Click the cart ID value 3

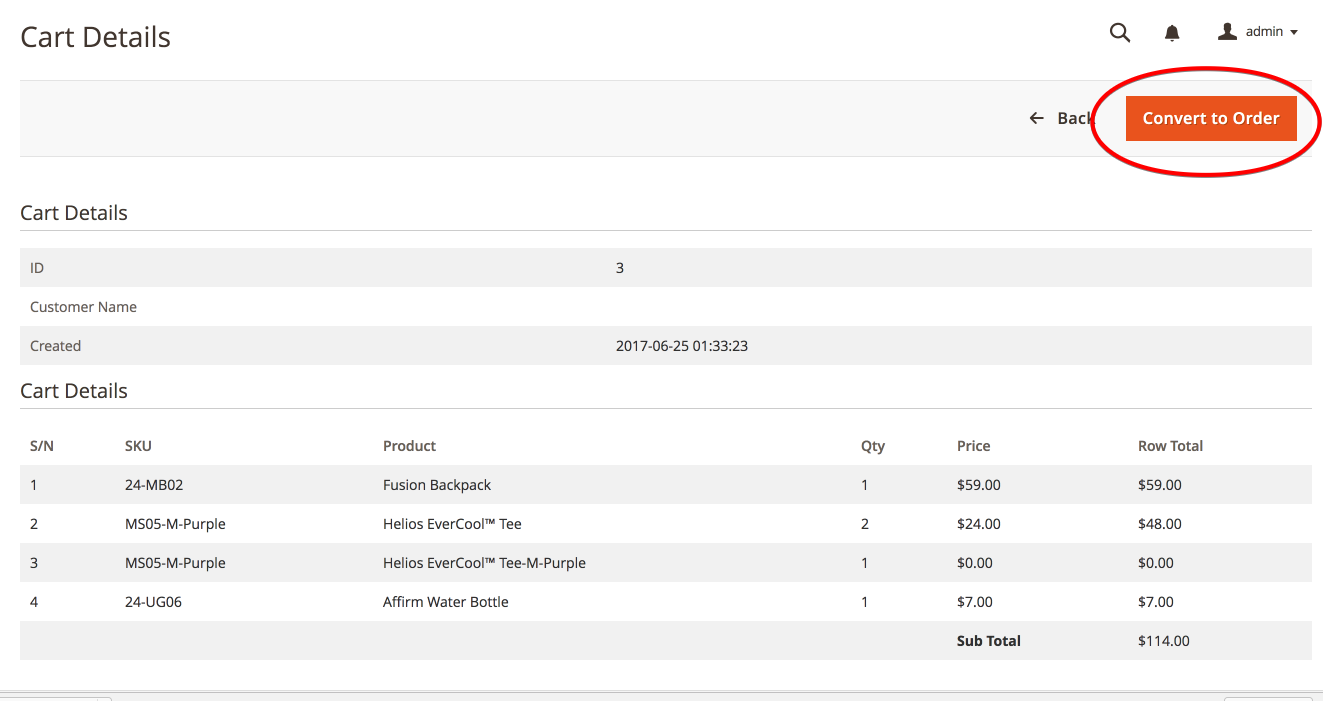coord(620,268)
